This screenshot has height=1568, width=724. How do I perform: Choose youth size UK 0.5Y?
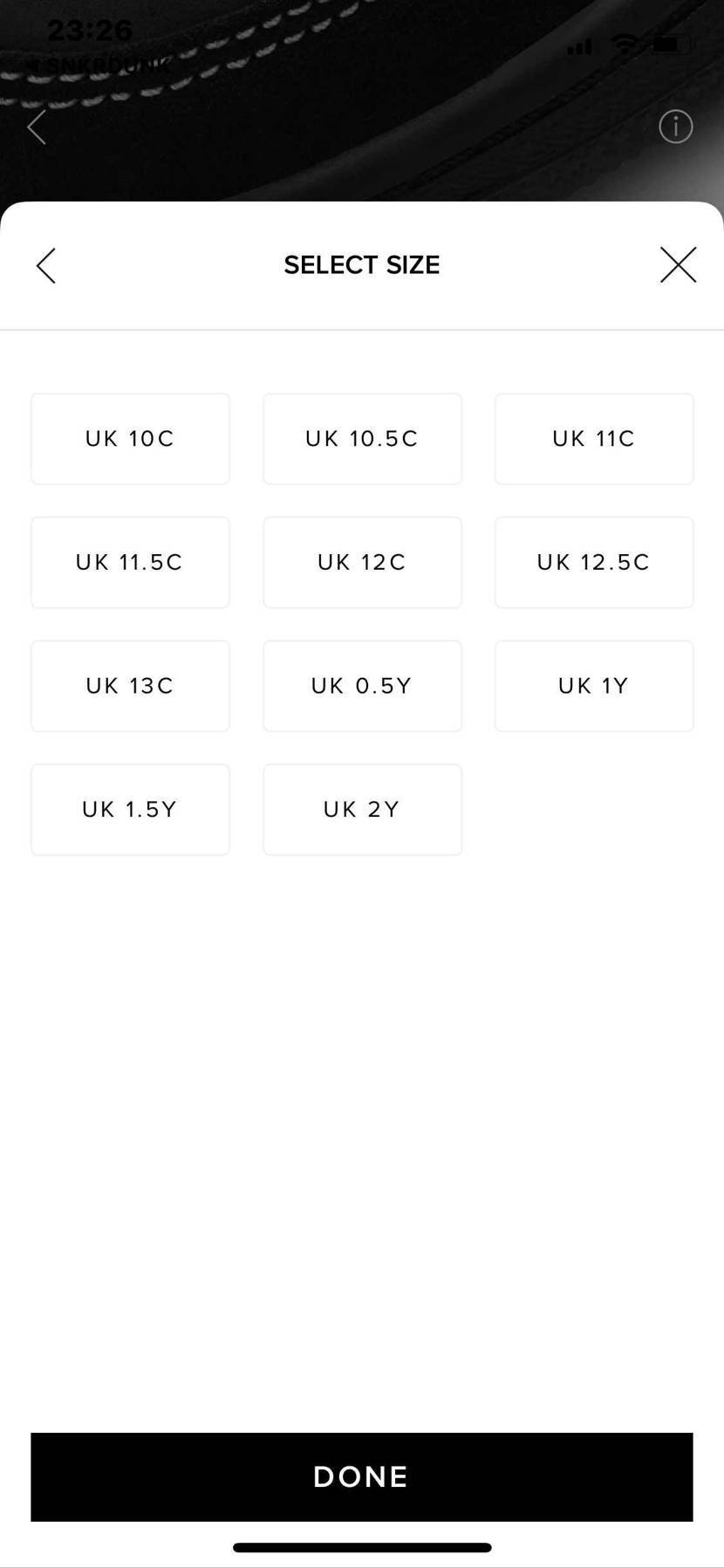click(x=362, y=687)
